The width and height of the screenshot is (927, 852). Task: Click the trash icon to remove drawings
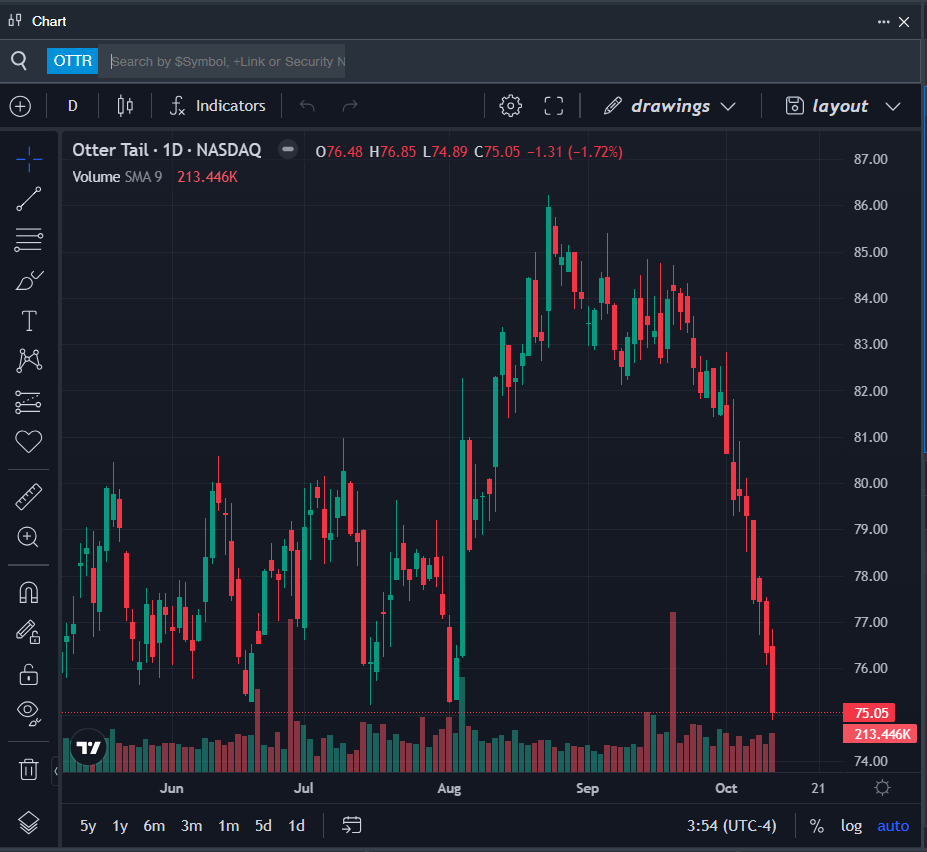(x=29, y=769)
